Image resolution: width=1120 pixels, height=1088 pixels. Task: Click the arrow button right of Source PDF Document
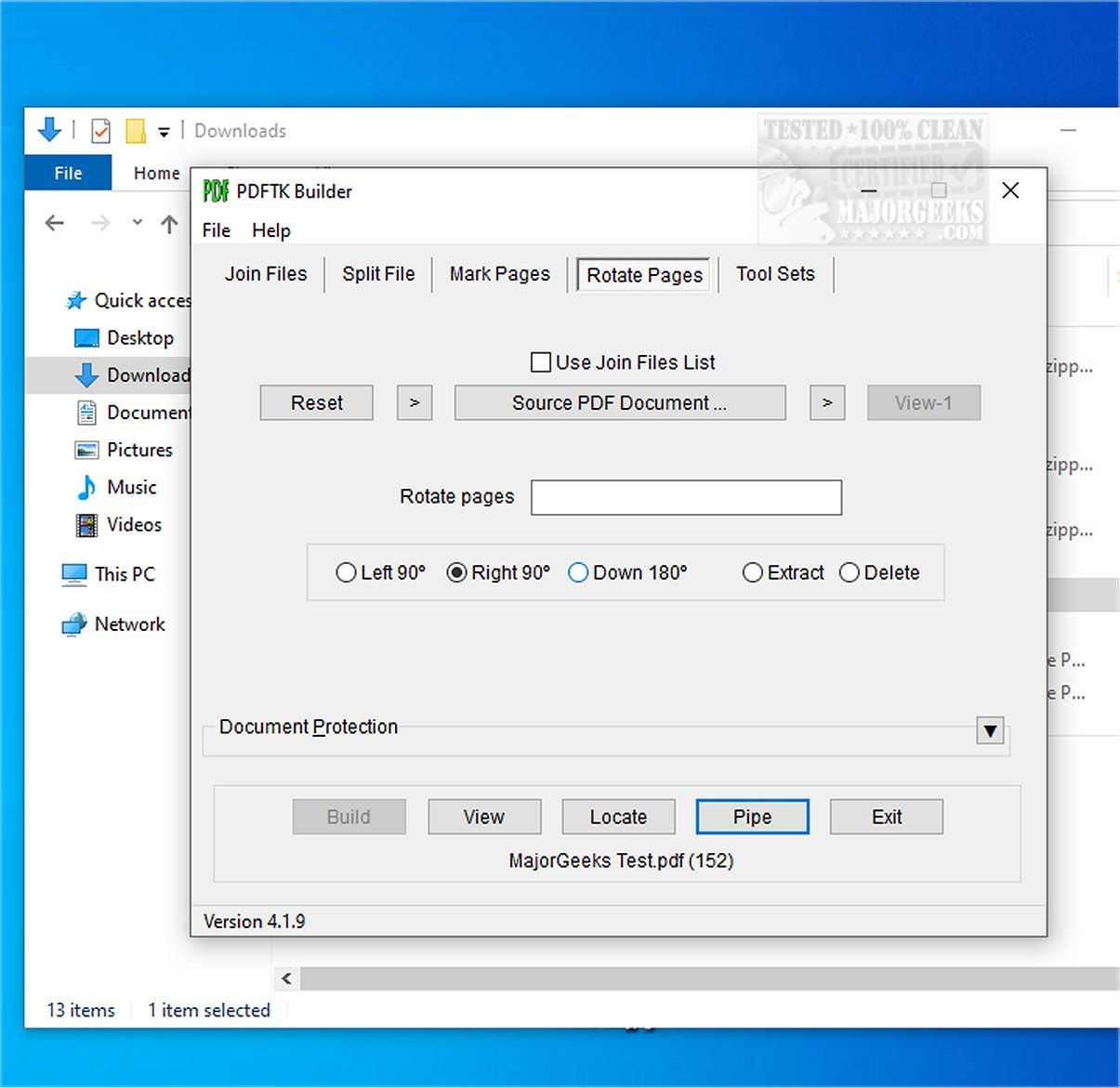tap(827, 403)
